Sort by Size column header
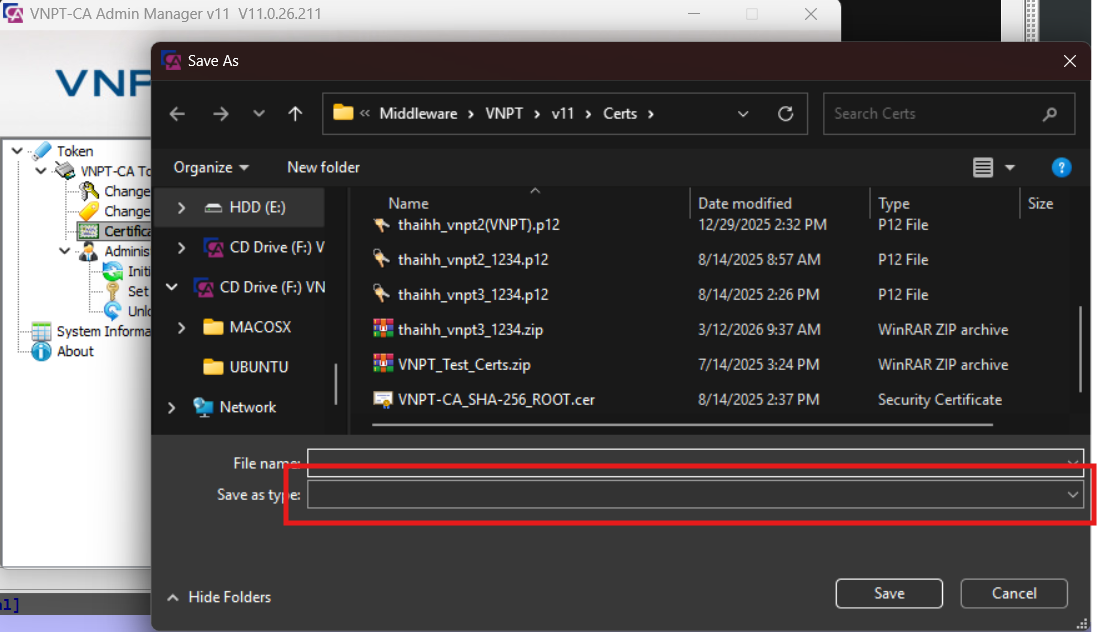Screen dimensions: 1098x632 point(1041,204)
